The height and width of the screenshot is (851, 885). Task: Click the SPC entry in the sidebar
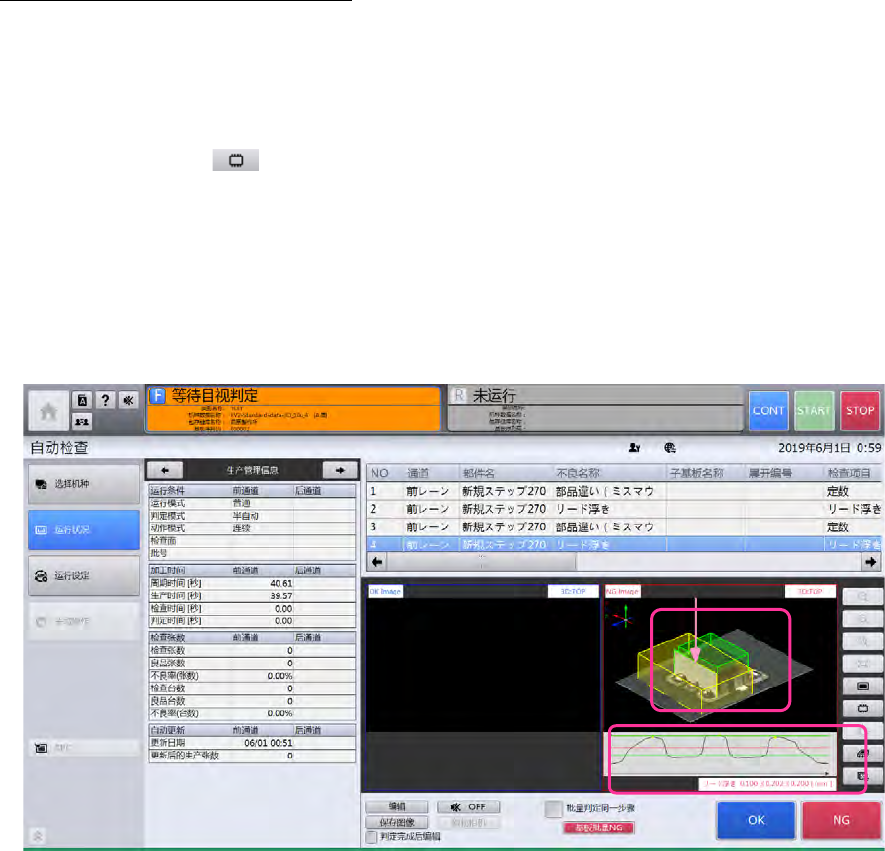84,748
